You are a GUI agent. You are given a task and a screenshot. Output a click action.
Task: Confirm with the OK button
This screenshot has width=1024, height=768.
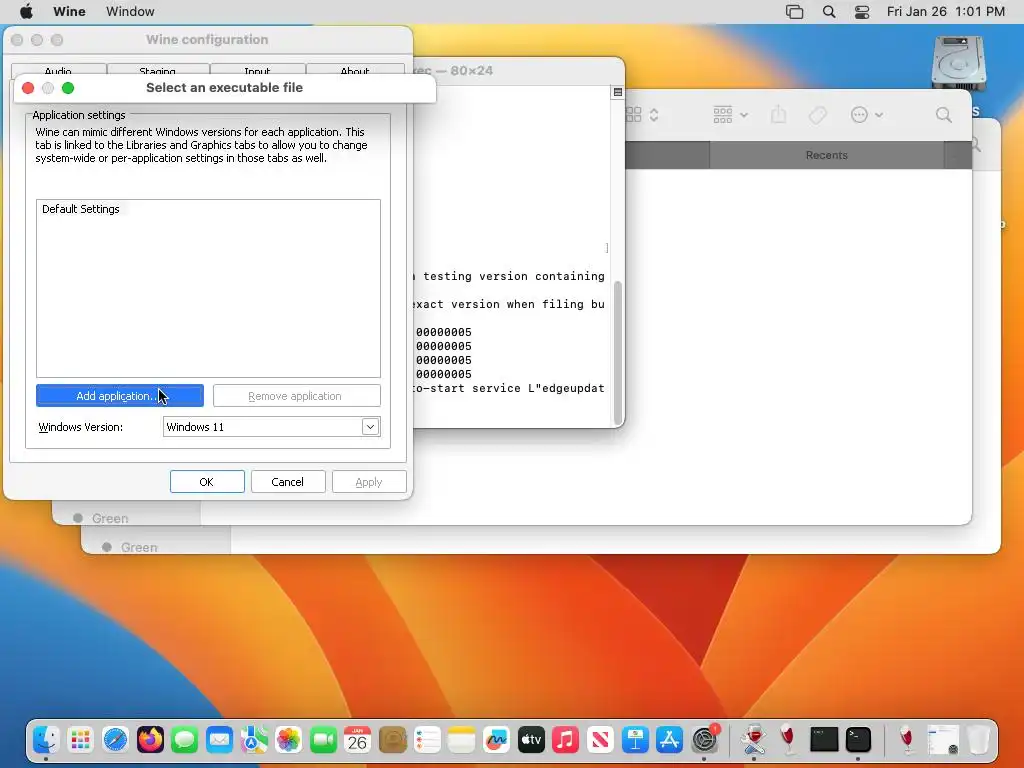(207, 482)
